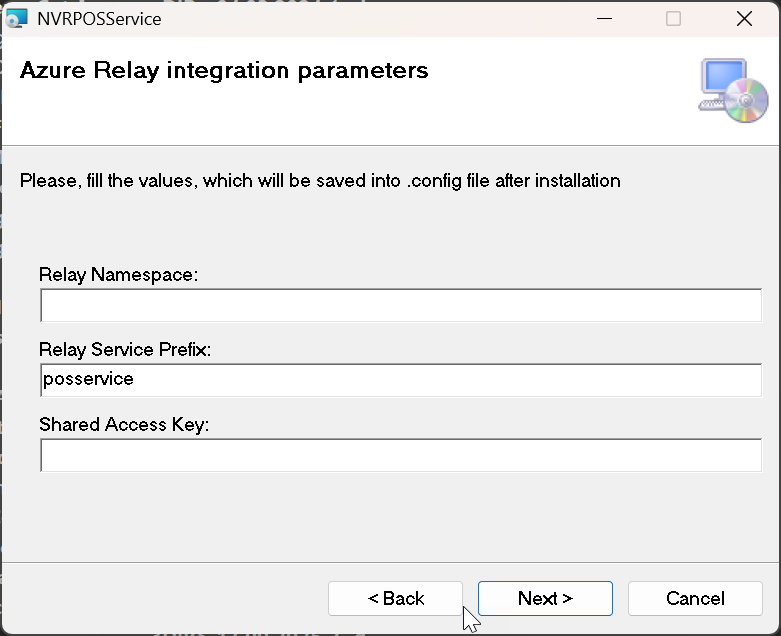Click the NVRPOSService window title text

point(98,18)
